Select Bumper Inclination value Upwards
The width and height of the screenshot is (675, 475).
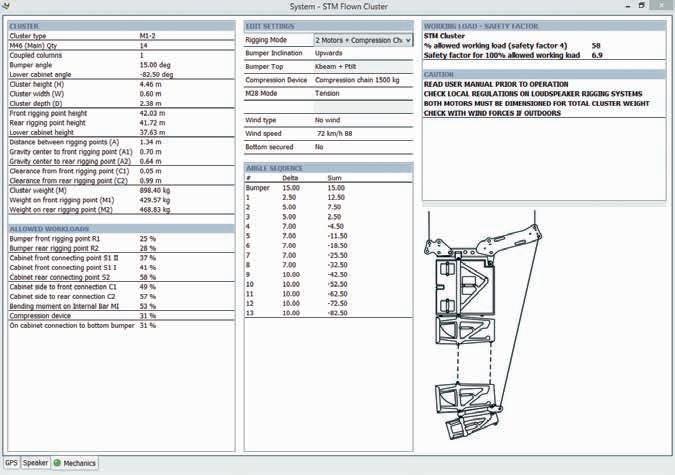[x=328, y=53]
